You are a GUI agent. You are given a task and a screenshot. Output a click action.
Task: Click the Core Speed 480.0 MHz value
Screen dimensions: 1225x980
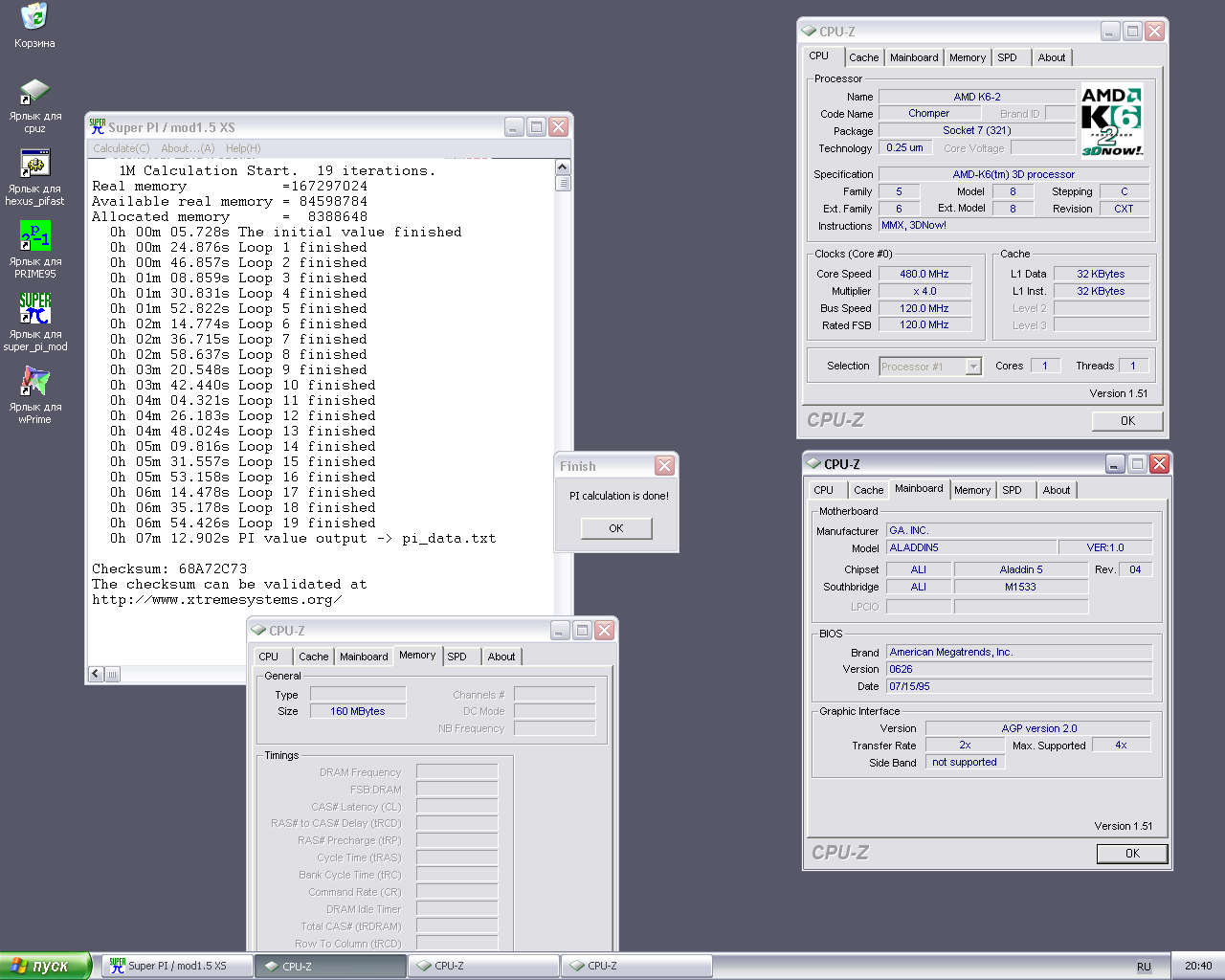tap(924, 274)
